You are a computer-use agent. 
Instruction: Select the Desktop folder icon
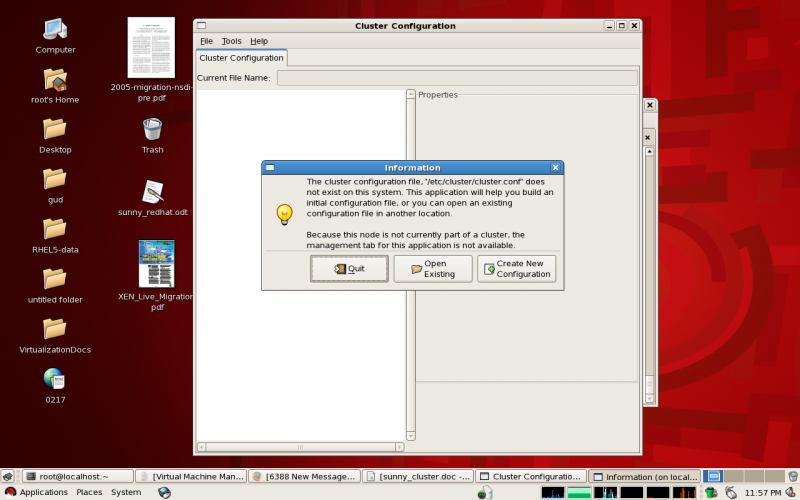pyautogui.click(x=55, y=130)
